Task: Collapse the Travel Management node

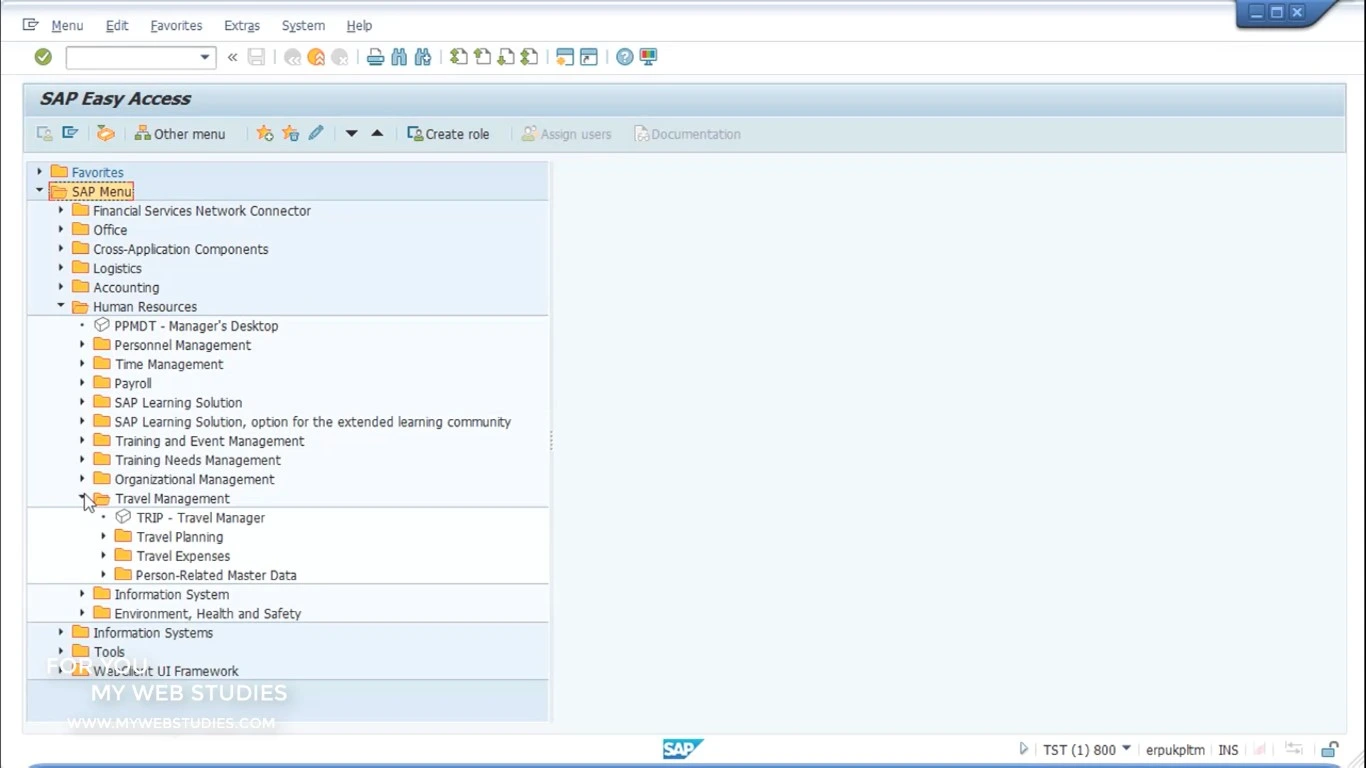Action: pos(83,498)
